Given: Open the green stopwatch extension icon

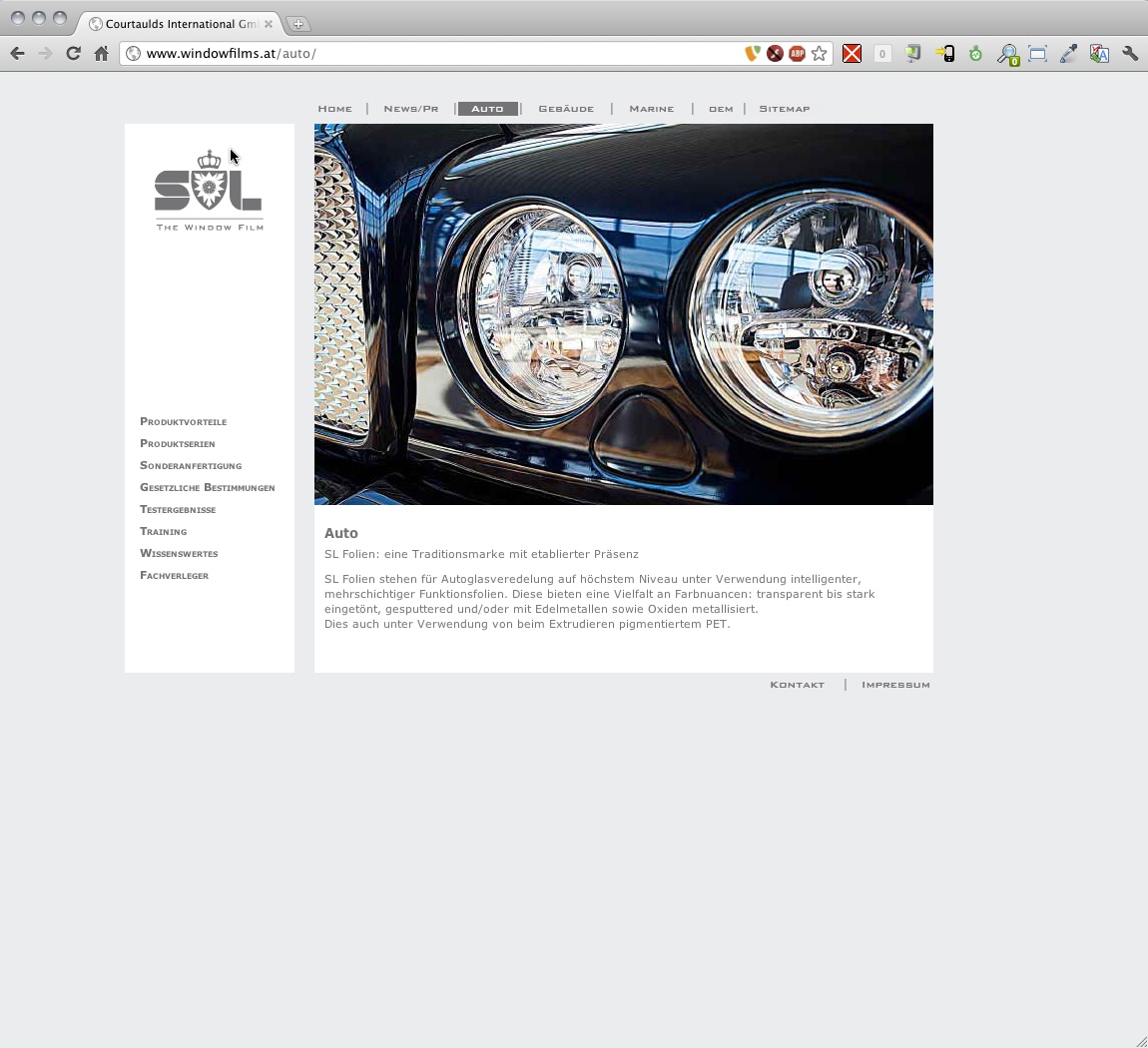Looking at the screenshot, I should pos(975,54).
